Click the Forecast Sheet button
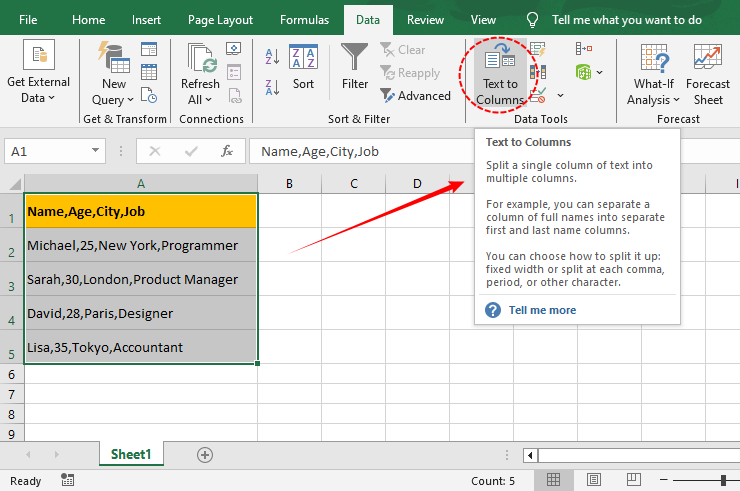 tap(707, 74)
